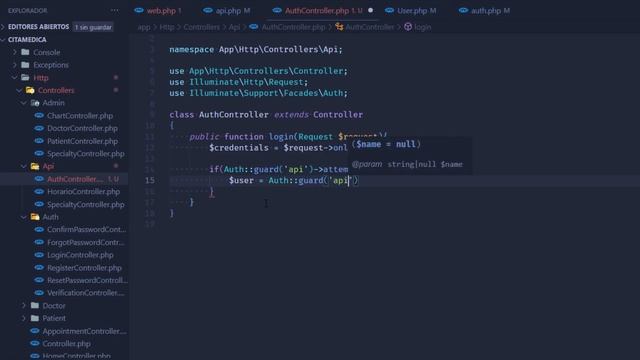Viewport: 640px width, 360px height.
Task: Open ForgotPasswordController file
Action: click(85, 242)
